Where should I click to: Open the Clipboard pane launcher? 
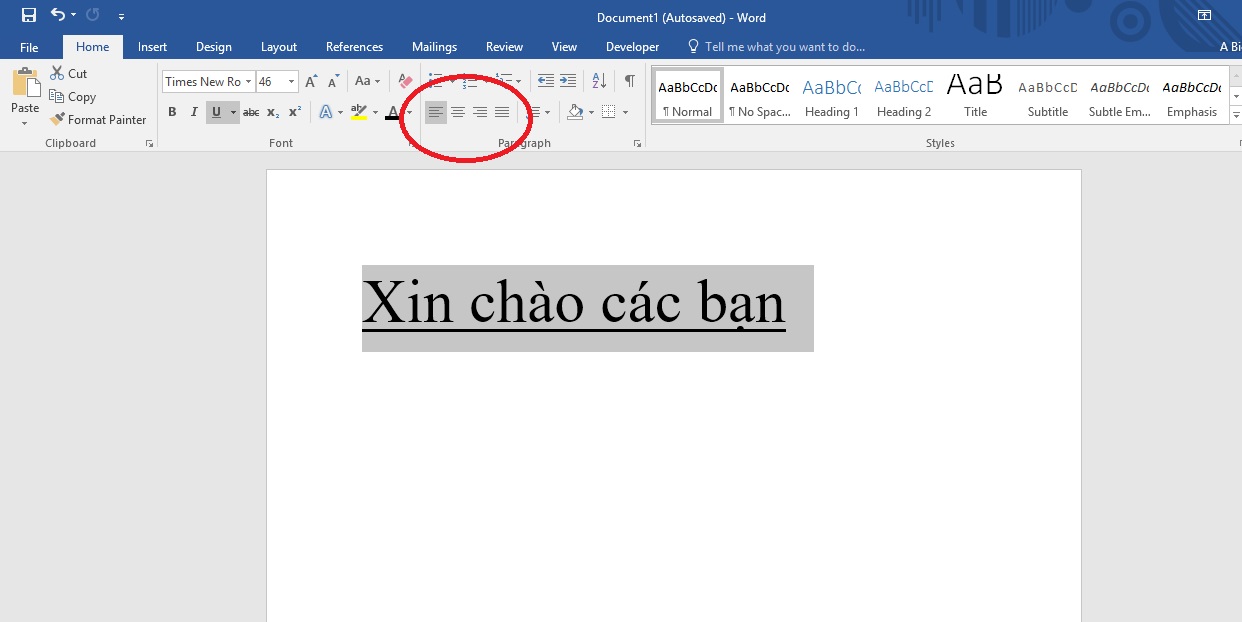(149, 144)
